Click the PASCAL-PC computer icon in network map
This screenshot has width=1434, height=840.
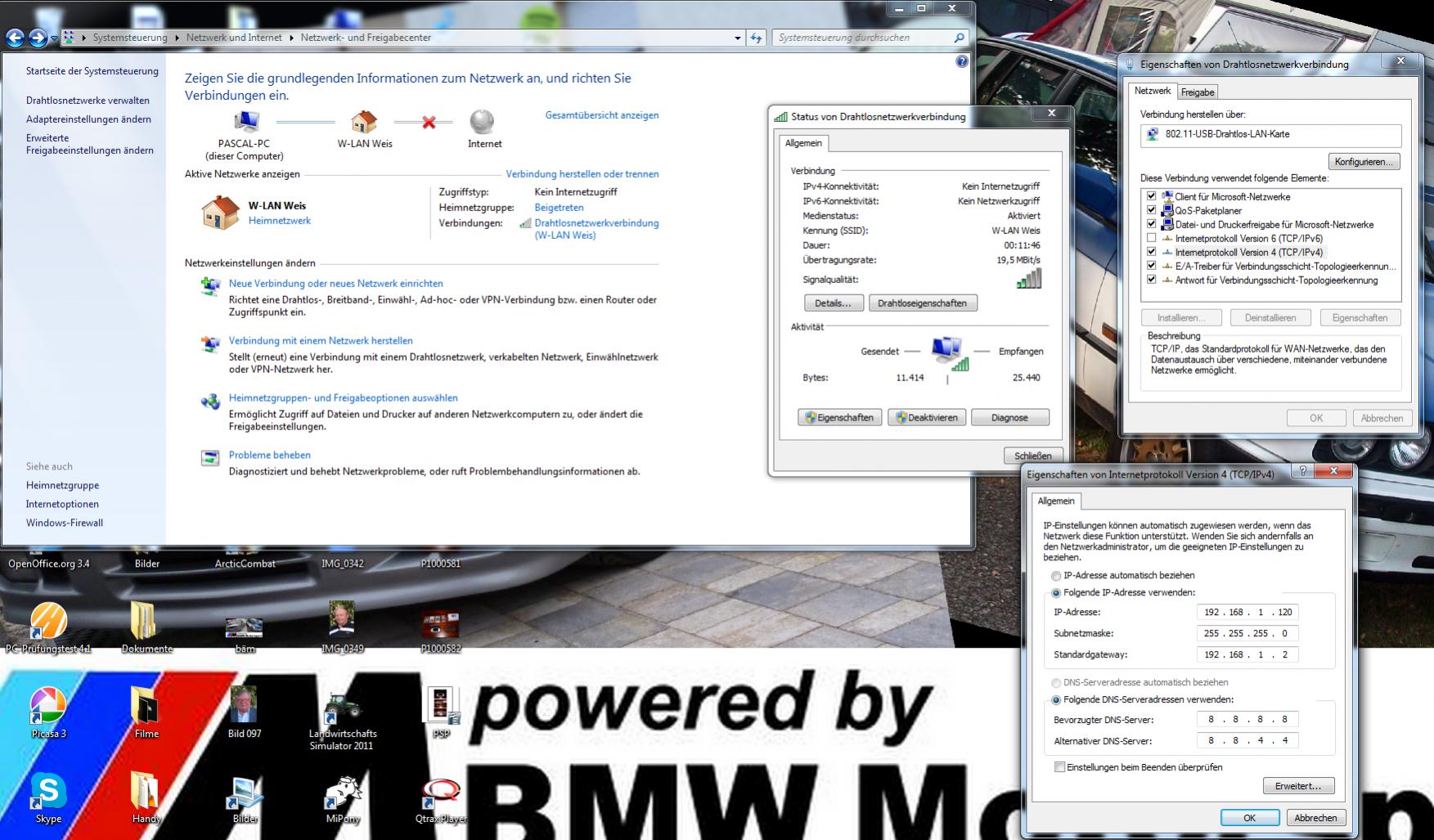245,123
